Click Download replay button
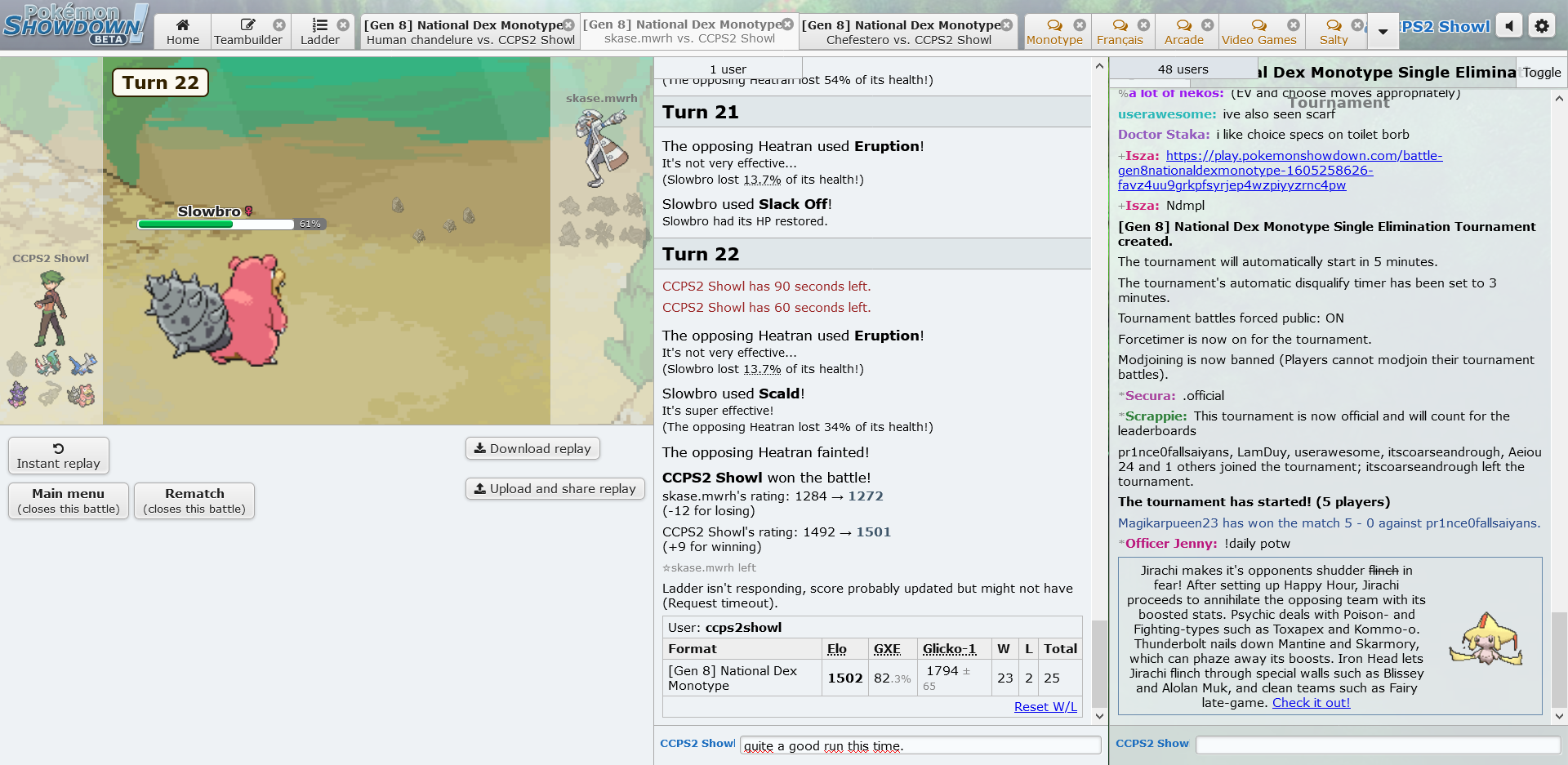Viewport: 1568px width, 765px height. click(x=532, y=448)
